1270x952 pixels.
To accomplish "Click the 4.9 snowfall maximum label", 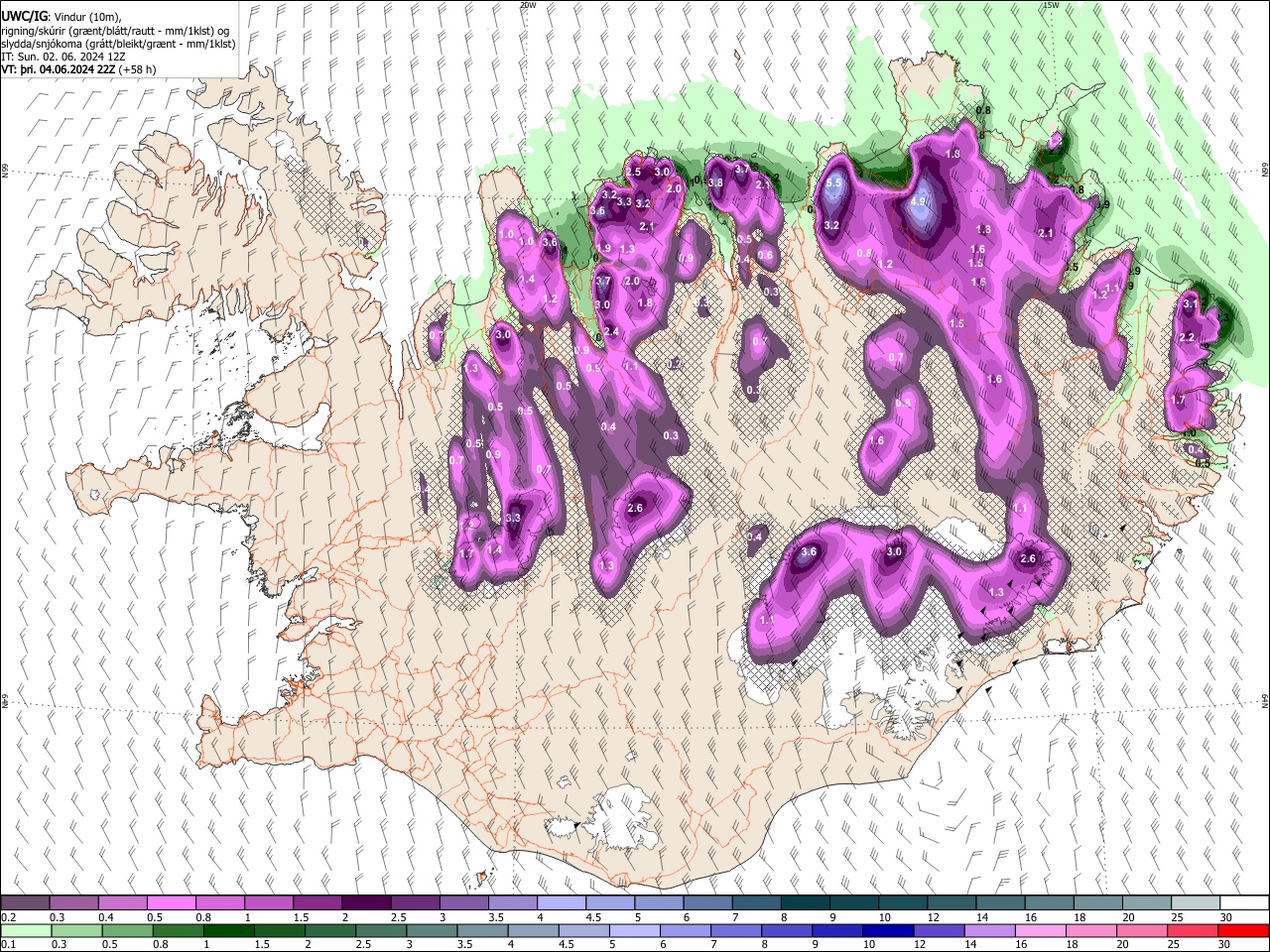I will click(918, 201).
